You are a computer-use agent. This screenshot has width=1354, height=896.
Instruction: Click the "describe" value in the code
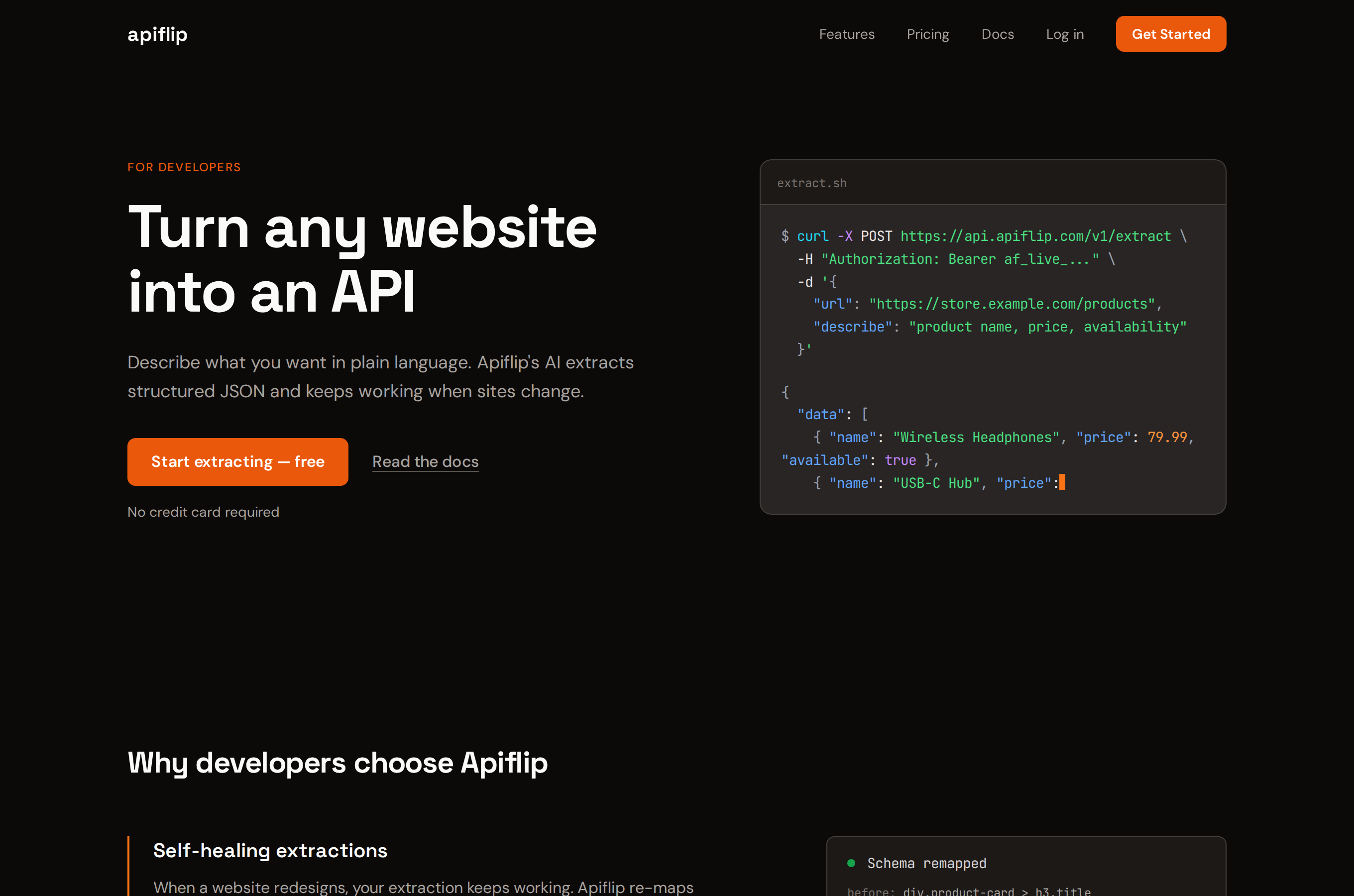coord(1048,327)
